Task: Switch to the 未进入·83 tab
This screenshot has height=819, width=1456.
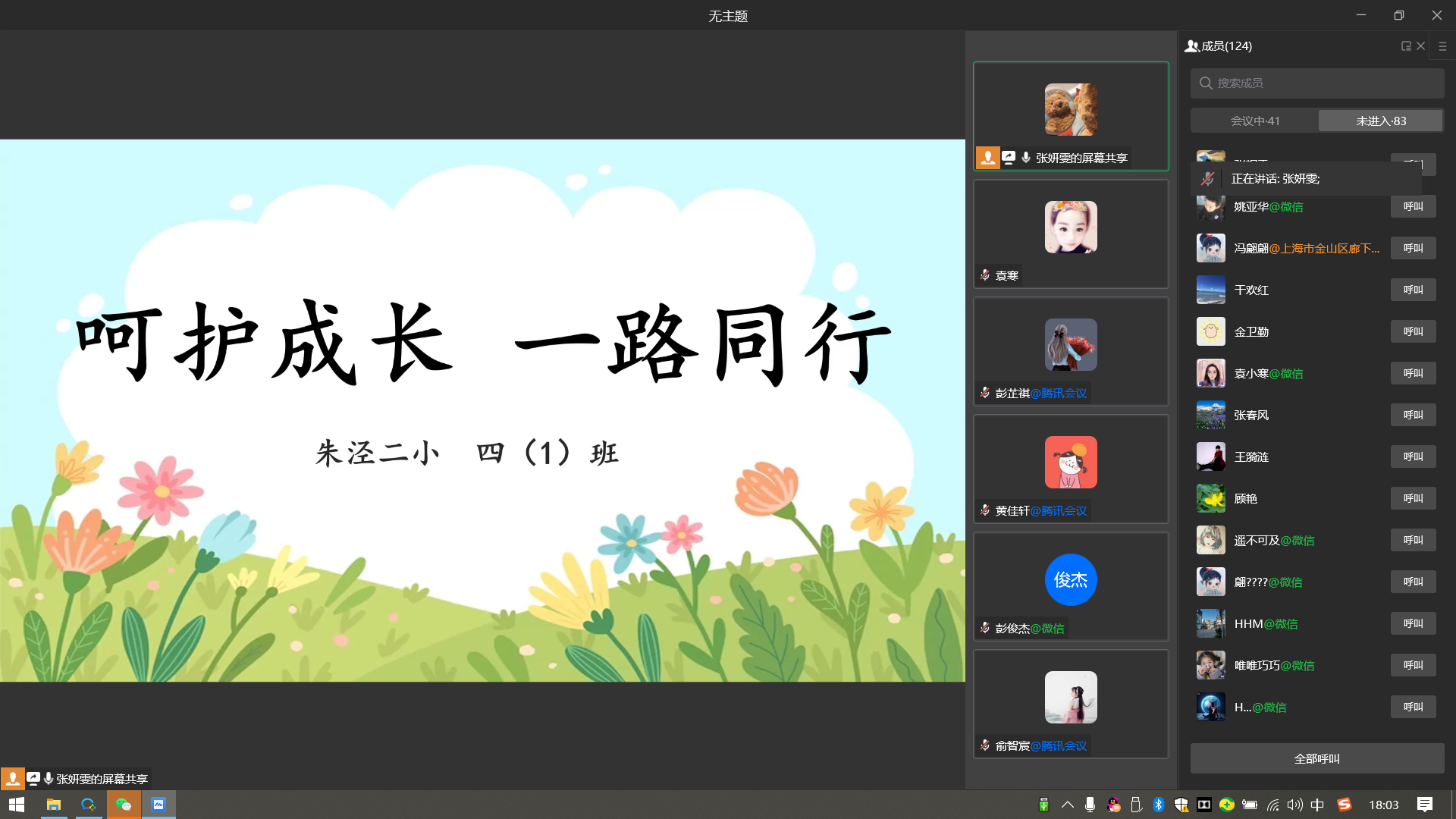Action: 1381,121
